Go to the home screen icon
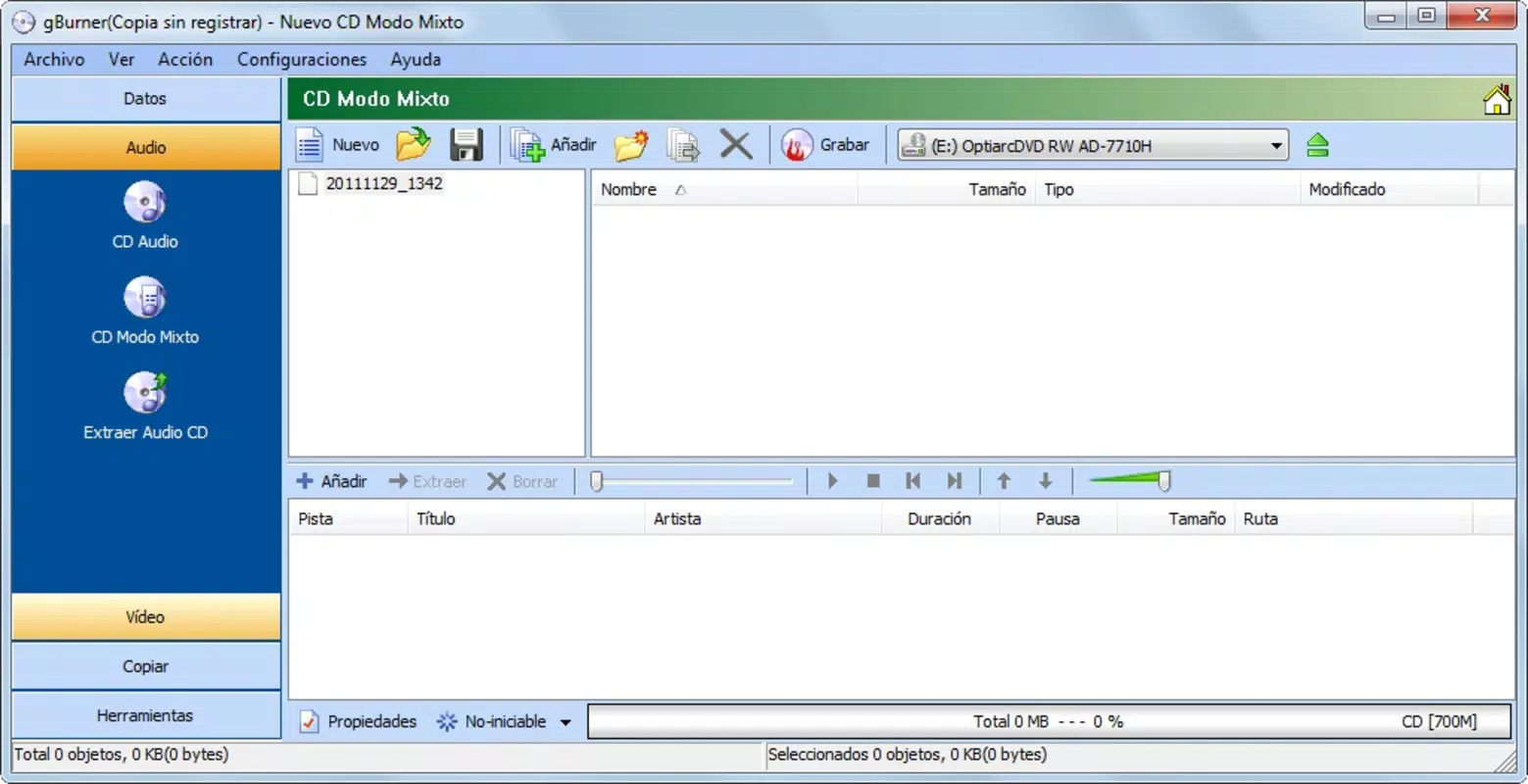1528x784 pixels. [x=1496, y=100]
